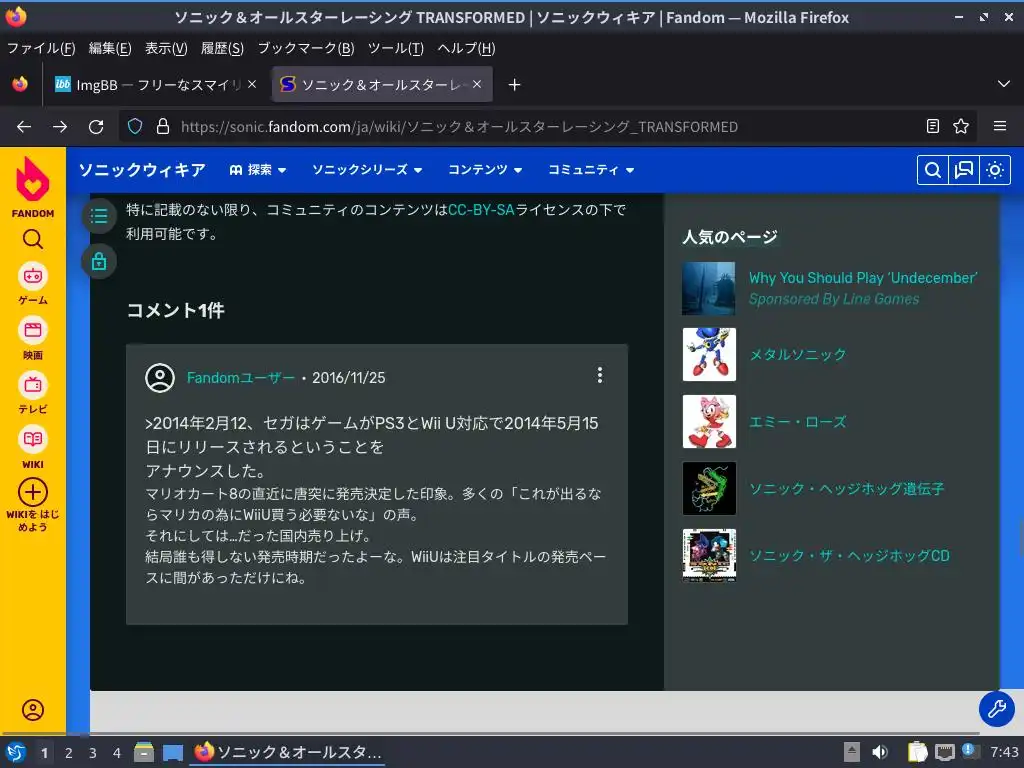Expand the コミュニティ dropdown
This screenshot has height=768, width=1024.
(591, 170)
